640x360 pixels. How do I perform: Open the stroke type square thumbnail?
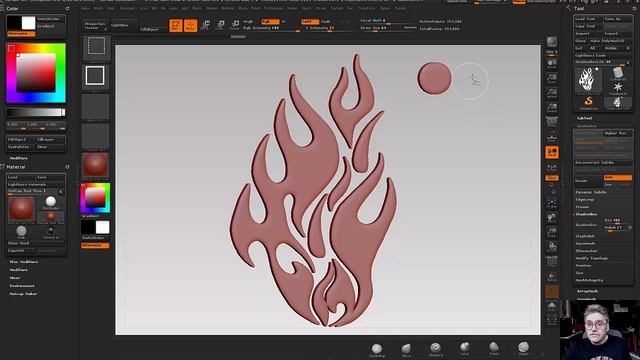point(95,77)
